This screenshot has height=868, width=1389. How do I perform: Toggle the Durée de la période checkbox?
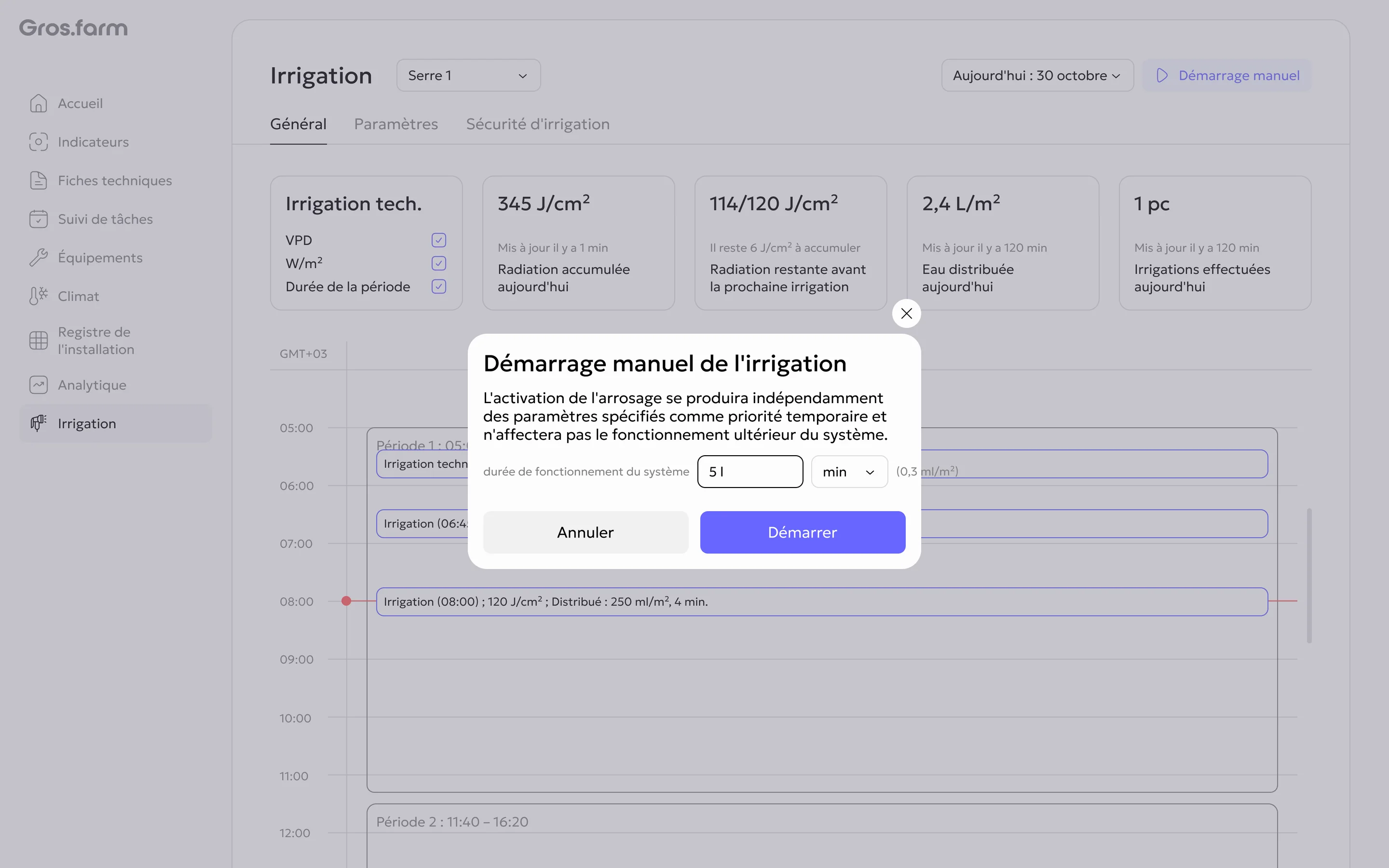point(438,286)
